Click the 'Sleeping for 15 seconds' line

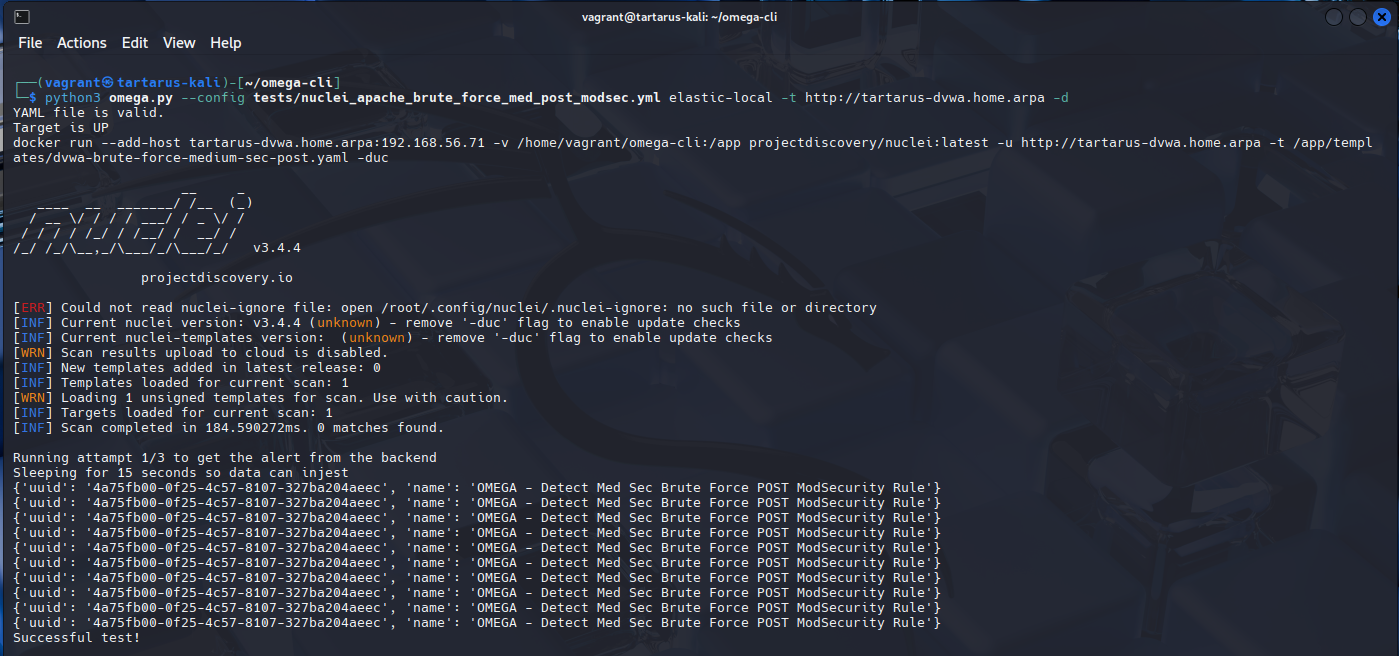pos(181,473)
